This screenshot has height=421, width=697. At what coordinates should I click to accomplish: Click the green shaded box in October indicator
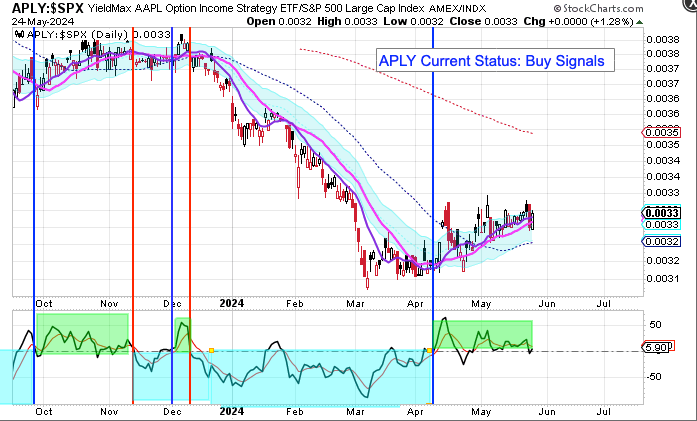pos(82,330)
